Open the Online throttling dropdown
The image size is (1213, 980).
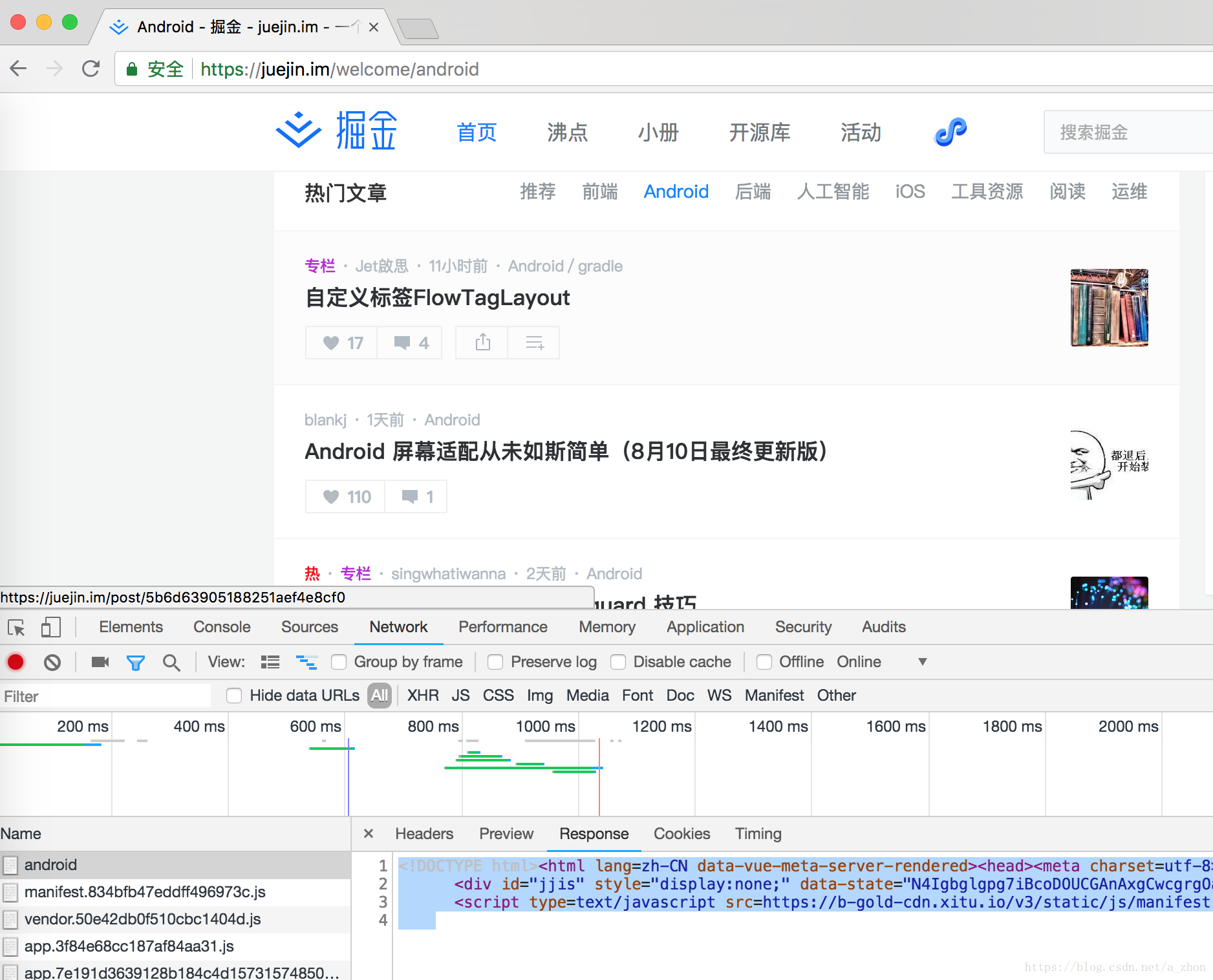pyautogui.click(x=882, y=662)
